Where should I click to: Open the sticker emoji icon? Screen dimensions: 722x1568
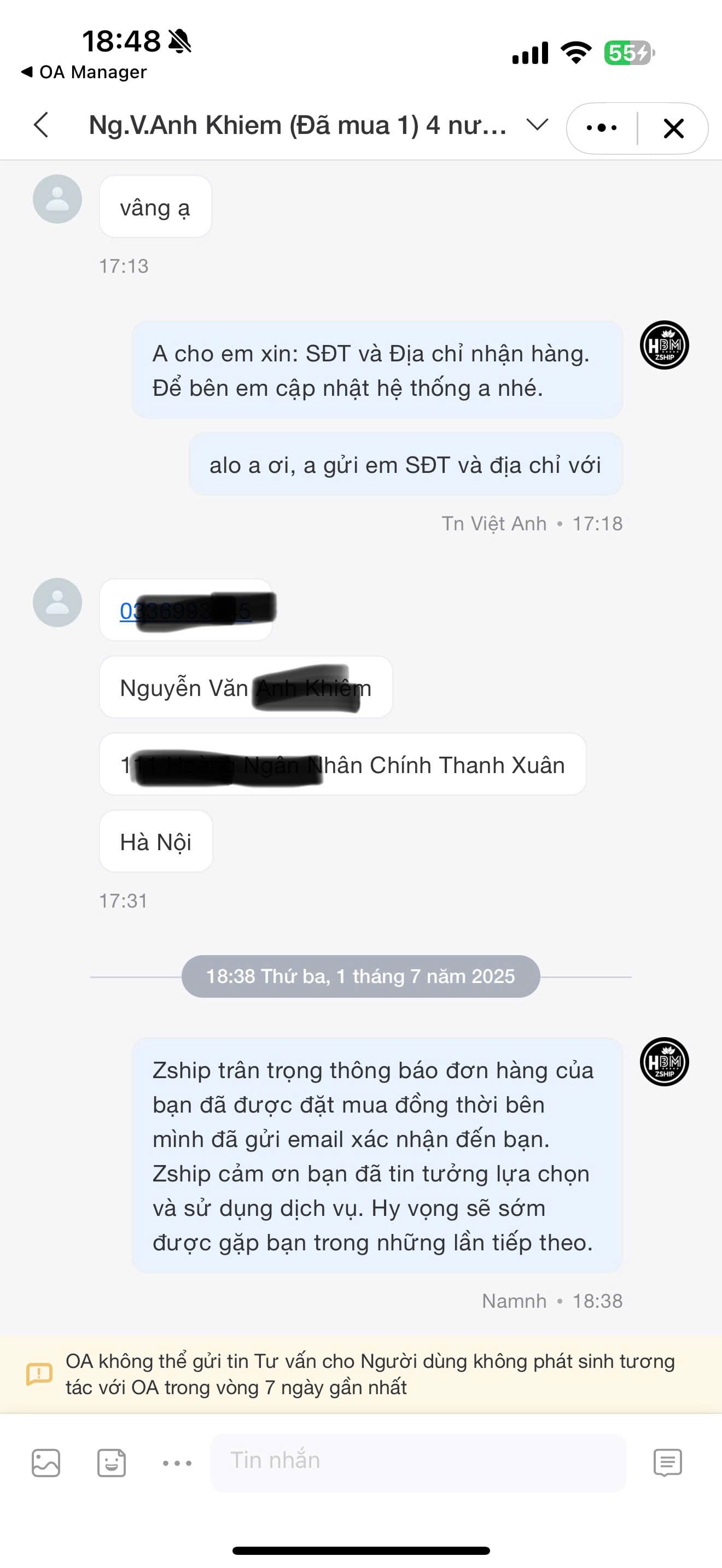tap(112, 1462)
